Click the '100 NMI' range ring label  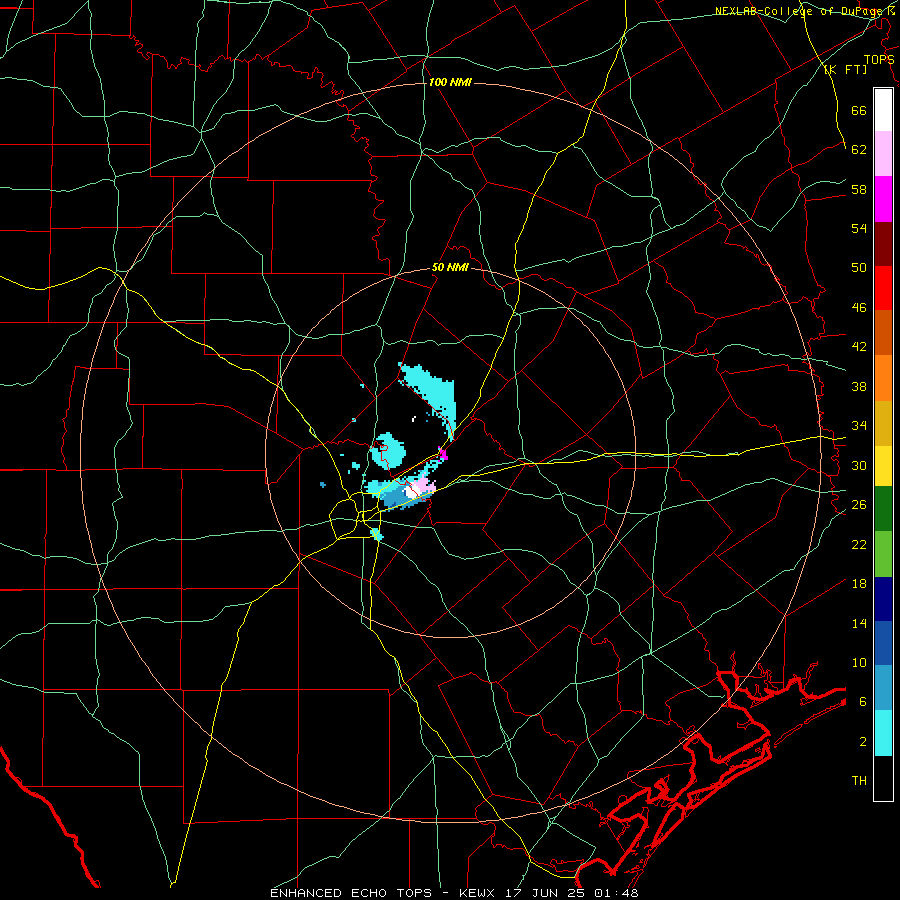[450, 82]
